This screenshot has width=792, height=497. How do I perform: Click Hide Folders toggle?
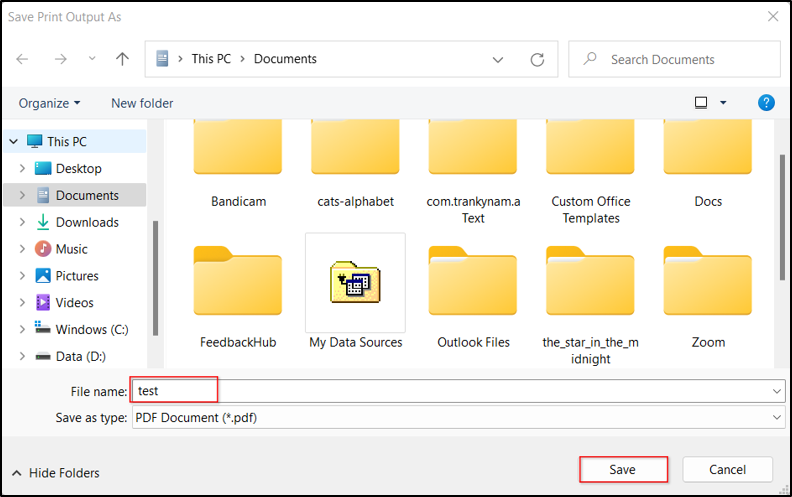pos(56,473)
